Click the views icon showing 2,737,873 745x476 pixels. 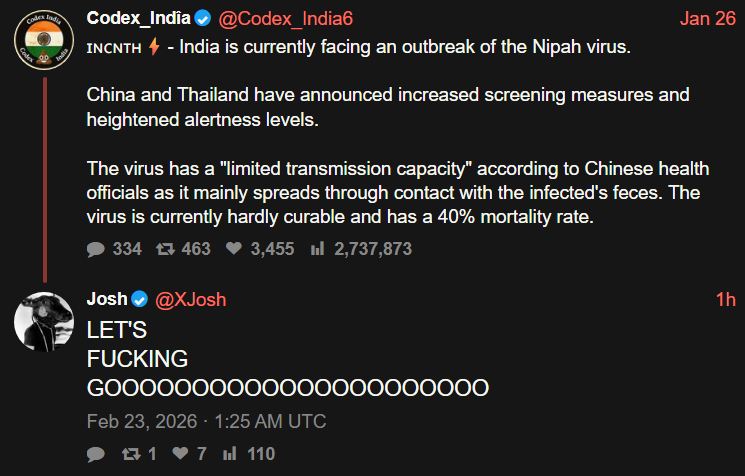318,249
